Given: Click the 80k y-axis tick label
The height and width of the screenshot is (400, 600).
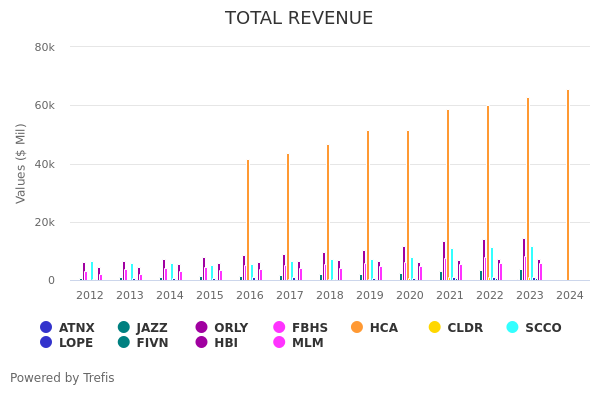Looking at the screenshot, I should click(x=44, y=47).
